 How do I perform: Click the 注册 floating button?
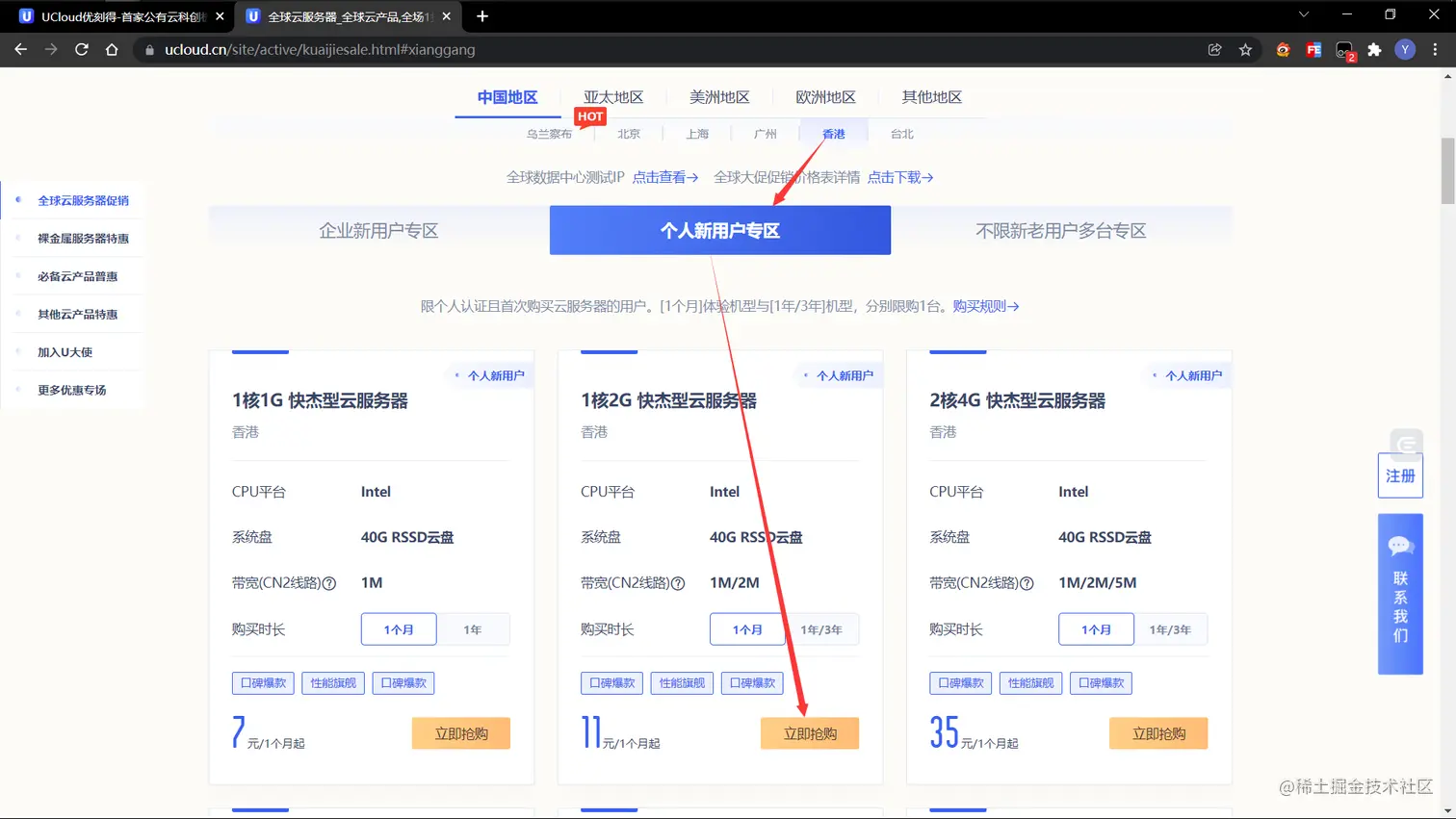pos(1400,475)
